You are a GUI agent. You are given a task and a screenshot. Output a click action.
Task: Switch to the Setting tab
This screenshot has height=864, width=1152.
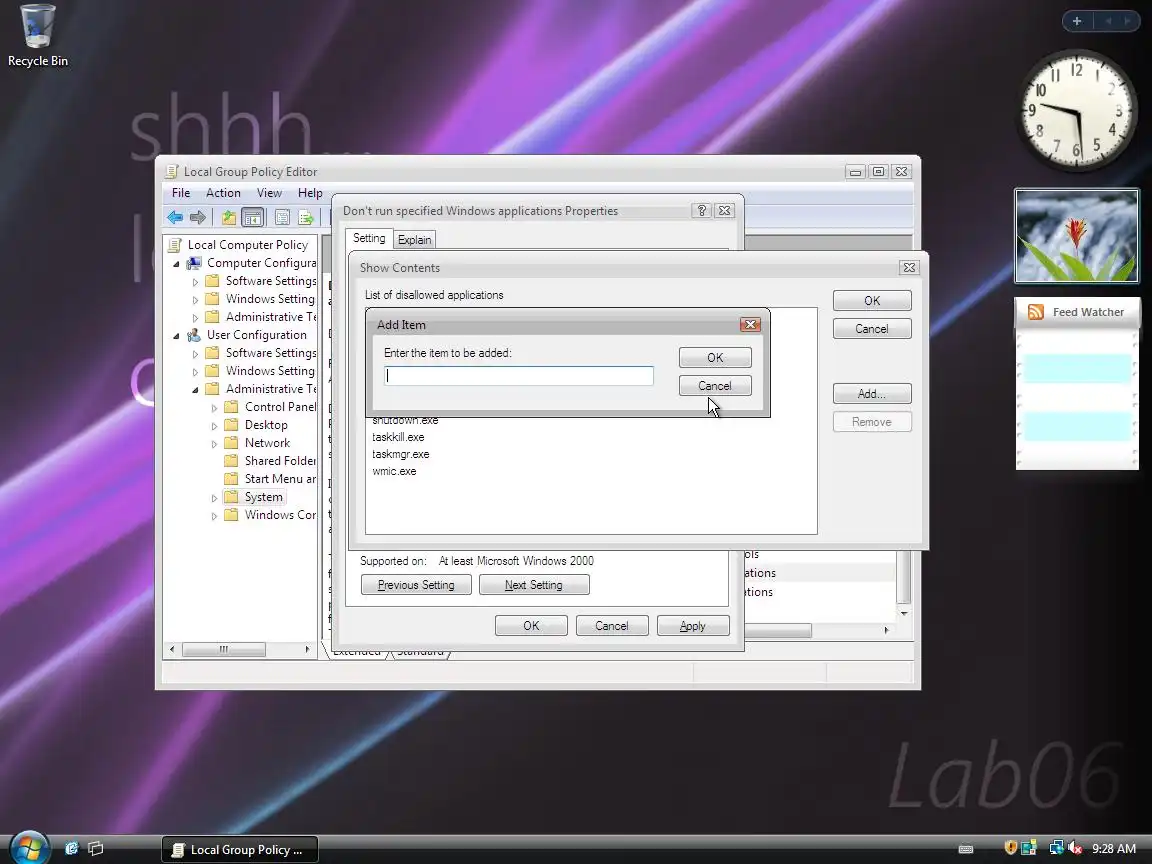pyautogui.click(x=369, y=238)
